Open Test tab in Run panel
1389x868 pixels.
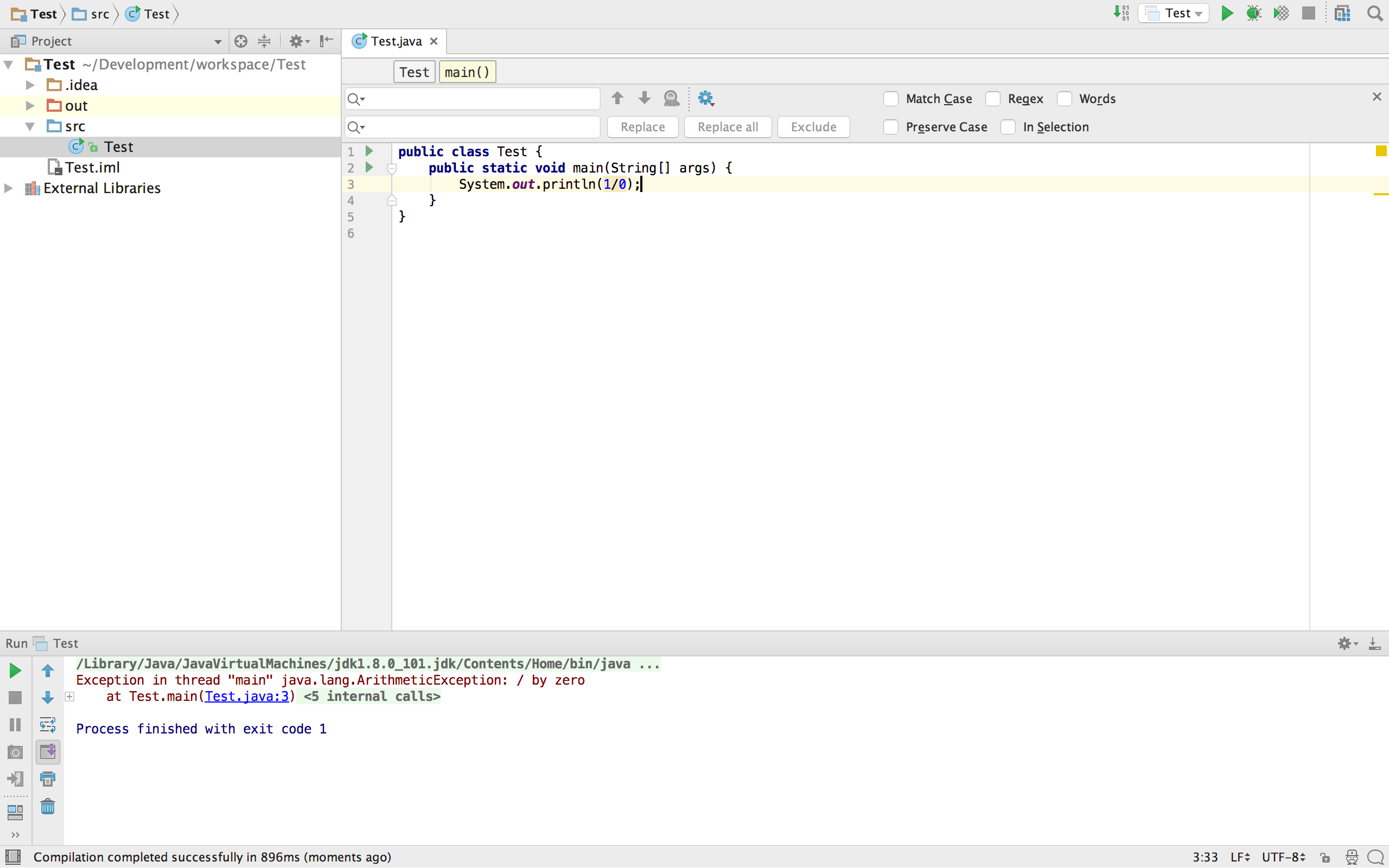[x=56, y=643]
